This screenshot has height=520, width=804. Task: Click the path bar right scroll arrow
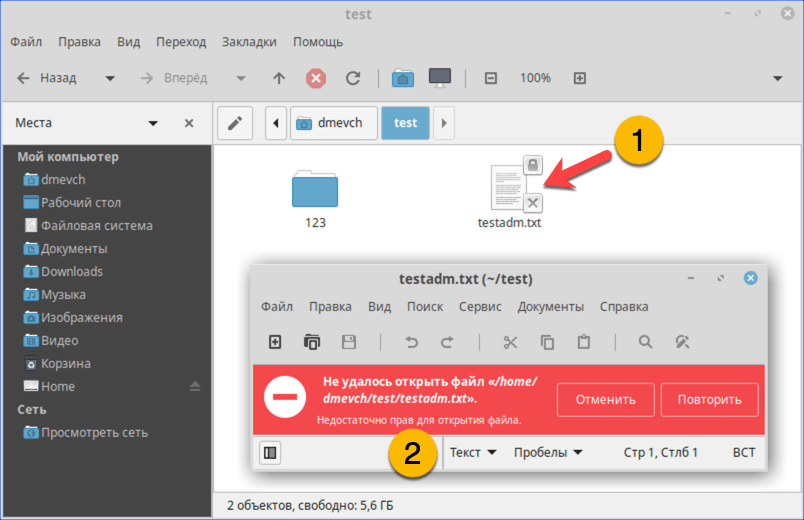(x=444, y=123)
